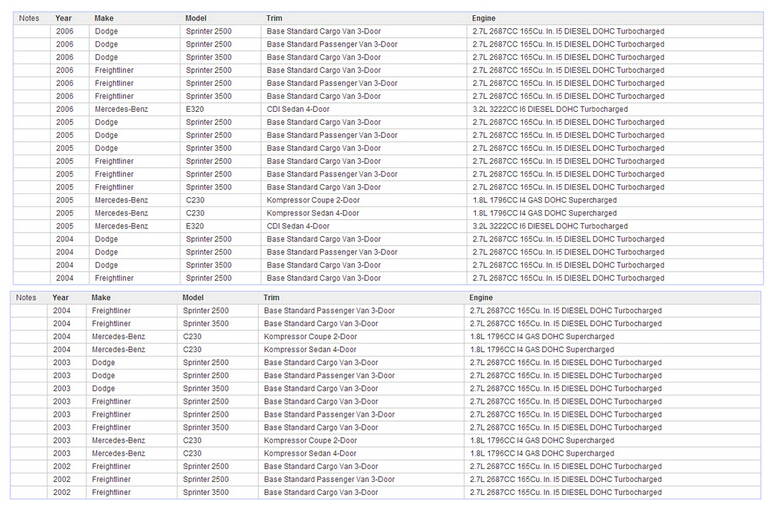774x509 pixels.
Task: Select 'Mercedes-Benz' in the 2006 row
Action: (x=121, y=109)
